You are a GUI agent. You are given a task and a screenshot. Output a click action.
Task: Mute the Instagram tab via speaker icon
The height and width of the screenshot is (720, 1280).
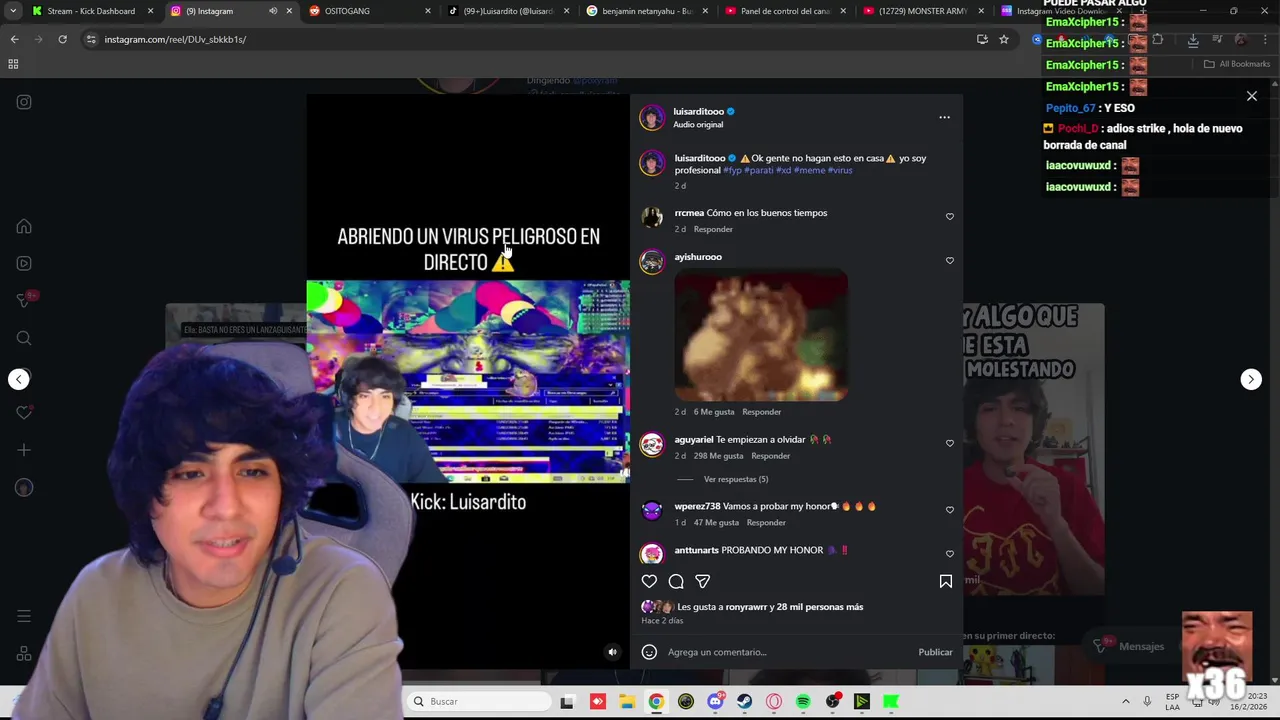273,11
